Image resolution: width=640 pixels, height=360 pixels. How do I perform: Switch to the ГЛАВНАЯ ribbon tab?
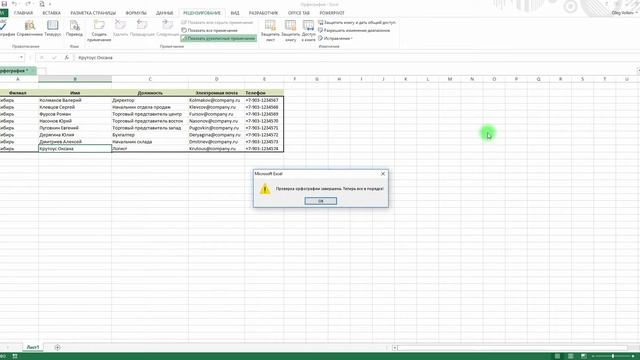23,13
